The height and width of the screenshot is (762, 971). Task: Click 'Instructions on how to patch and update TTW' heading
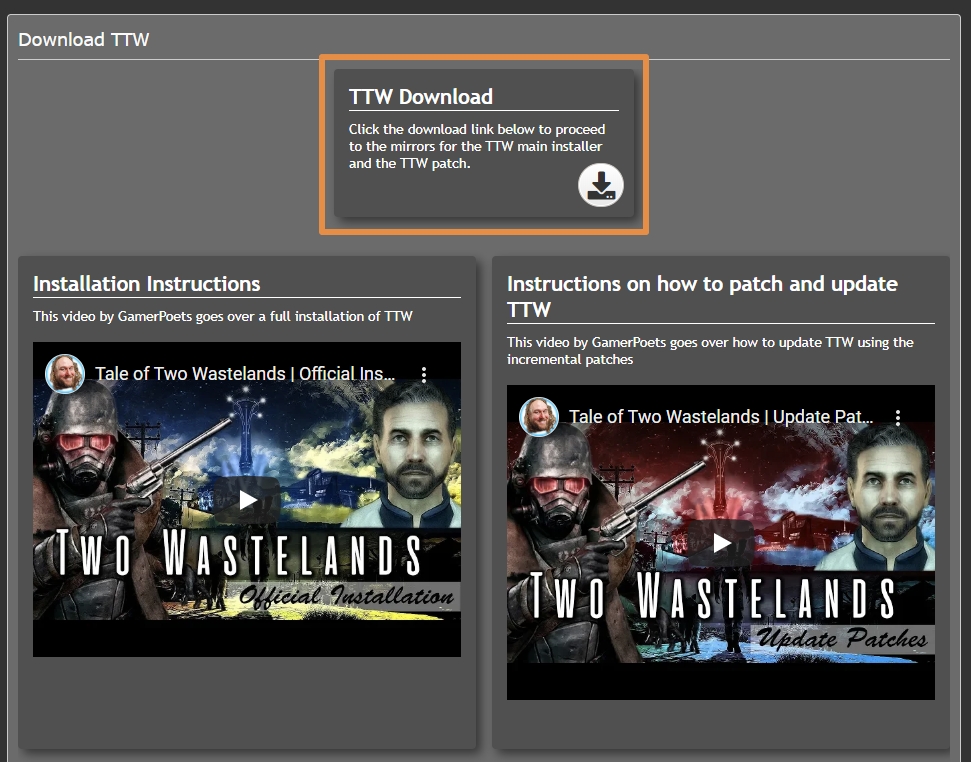click(x=702, y=296)
